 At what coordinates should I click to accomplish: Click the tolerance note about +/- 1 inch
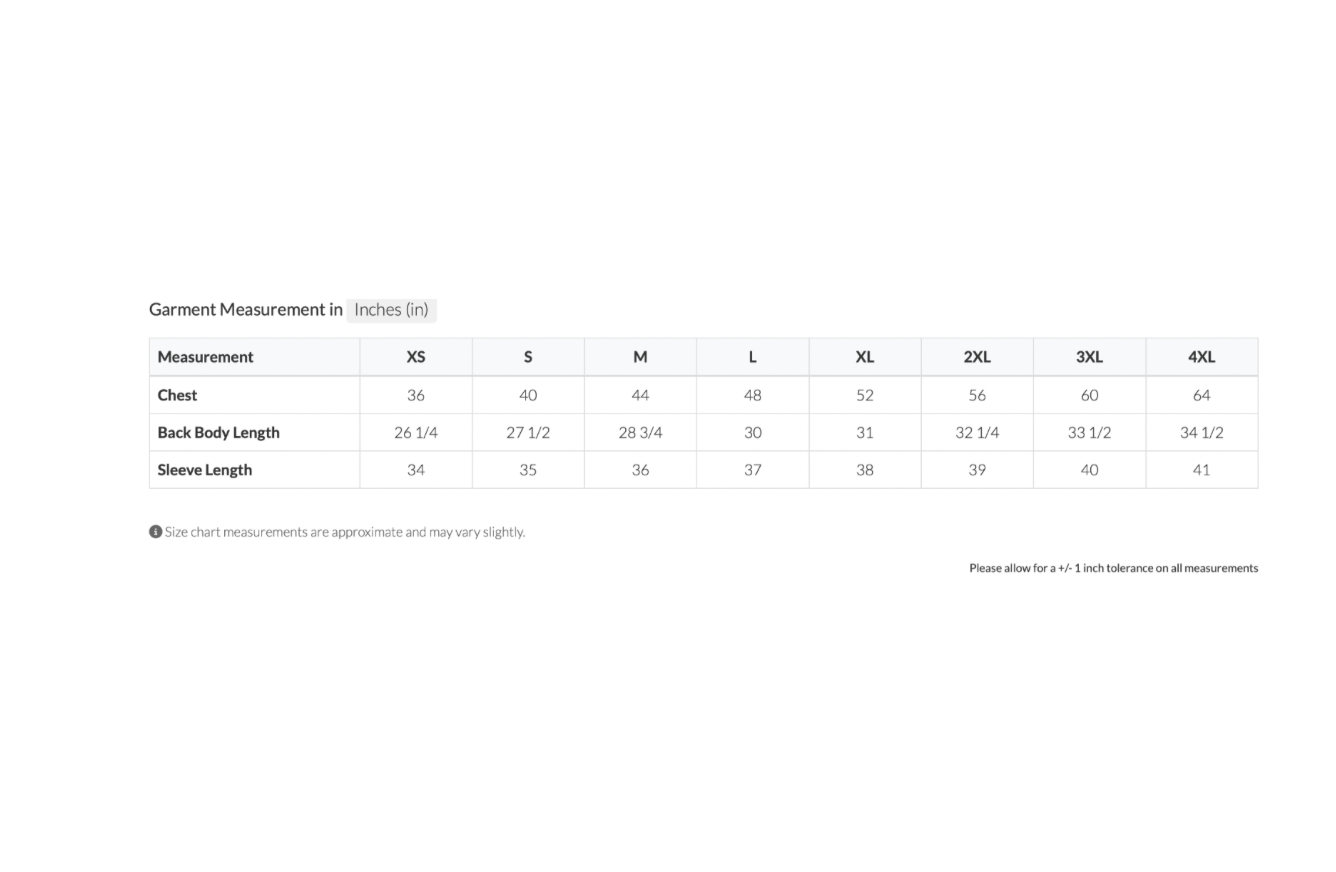(1113, 568)
